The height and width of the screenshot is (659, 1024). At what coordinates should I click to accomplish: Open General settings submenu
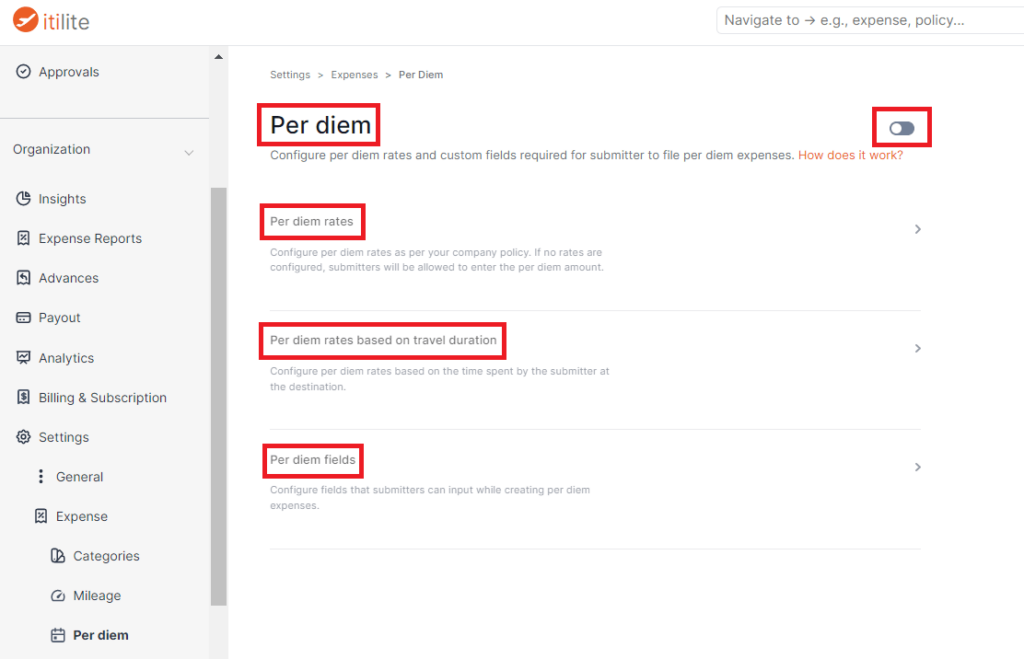[80, 477]
